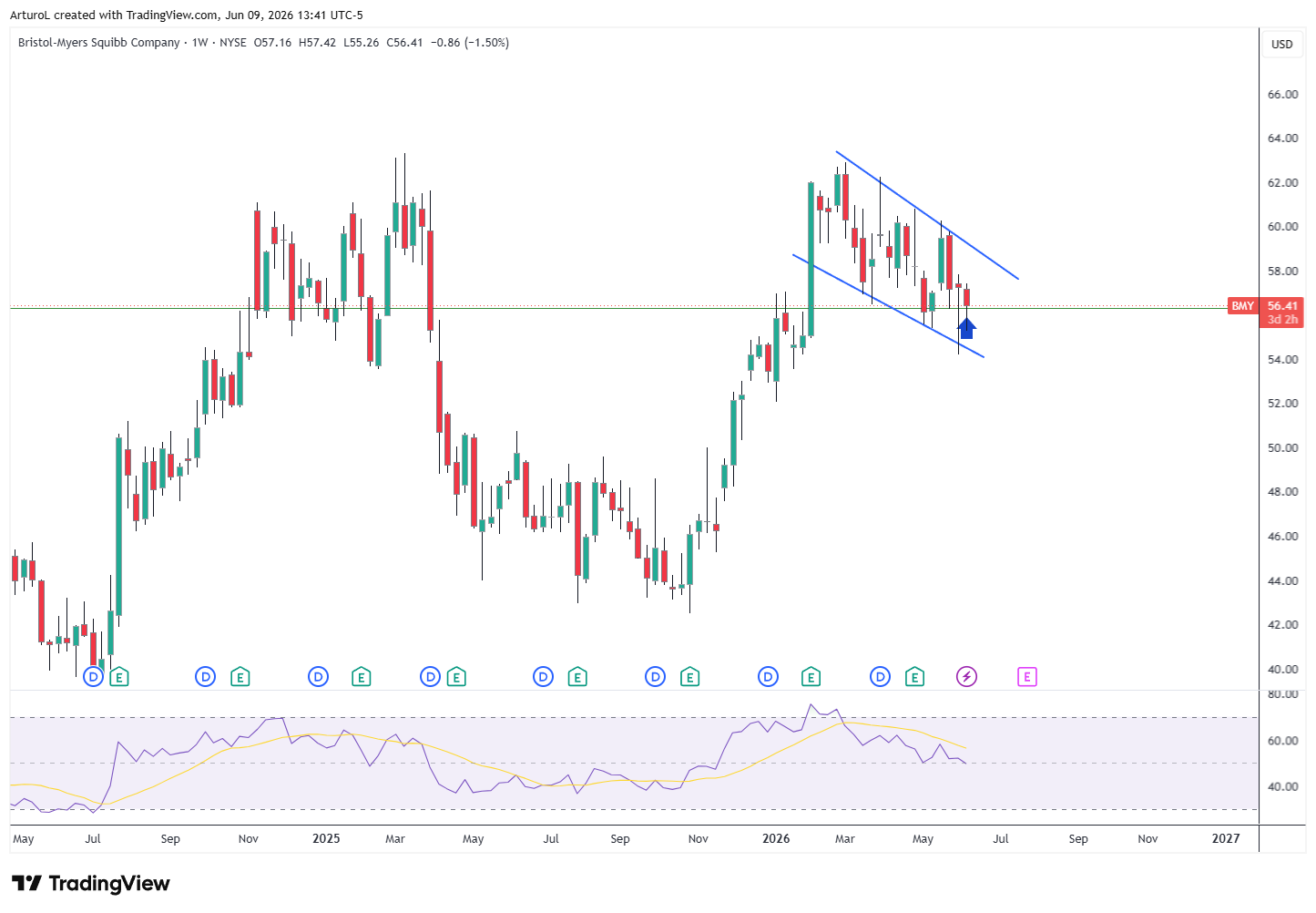Select the close value C56.41
Image resolution: width=1316 pixels, height=913 pixels.
tap(404, 43)
